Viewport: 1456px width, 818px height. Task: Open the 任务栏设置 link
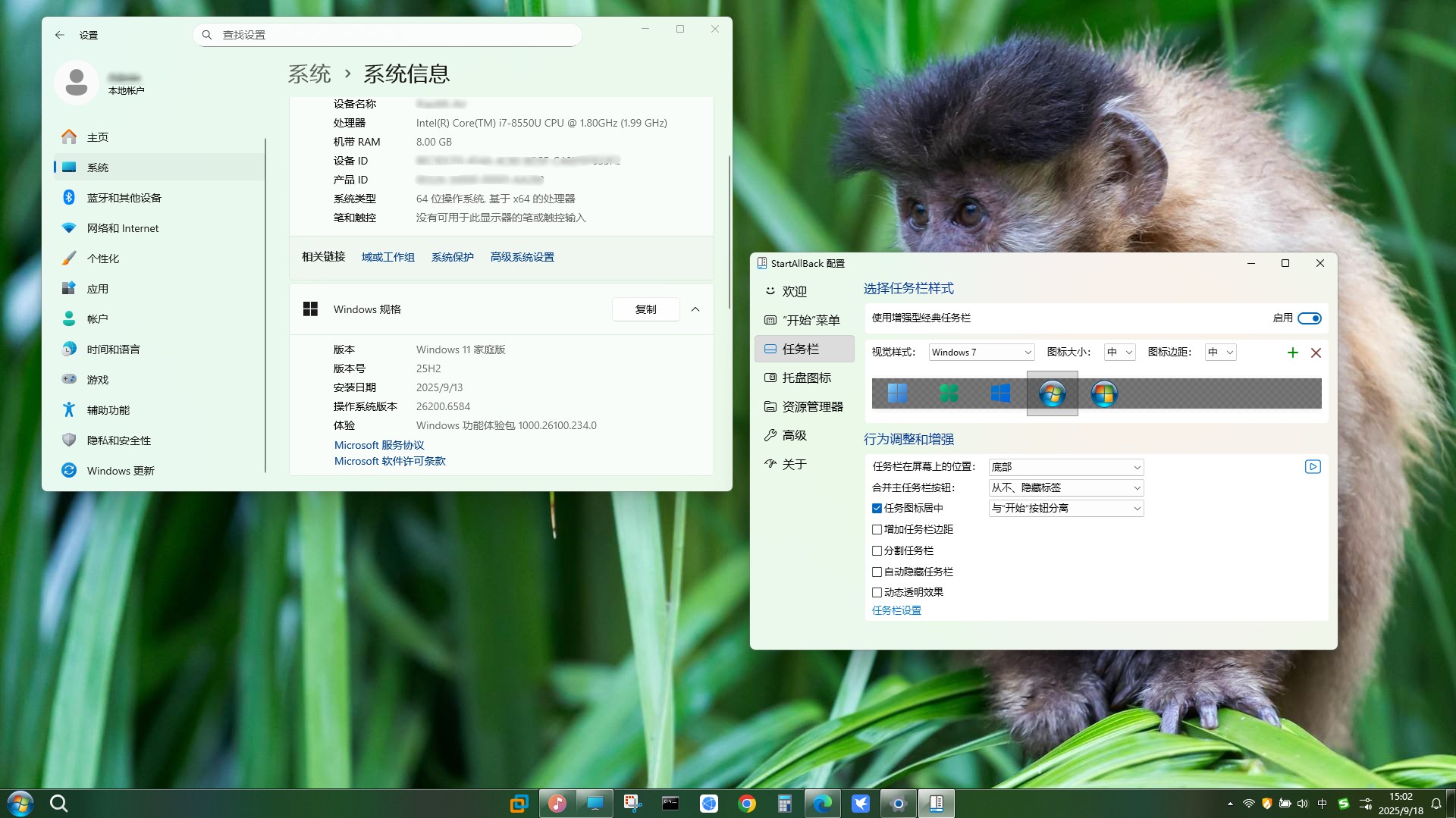click(896, 610)
